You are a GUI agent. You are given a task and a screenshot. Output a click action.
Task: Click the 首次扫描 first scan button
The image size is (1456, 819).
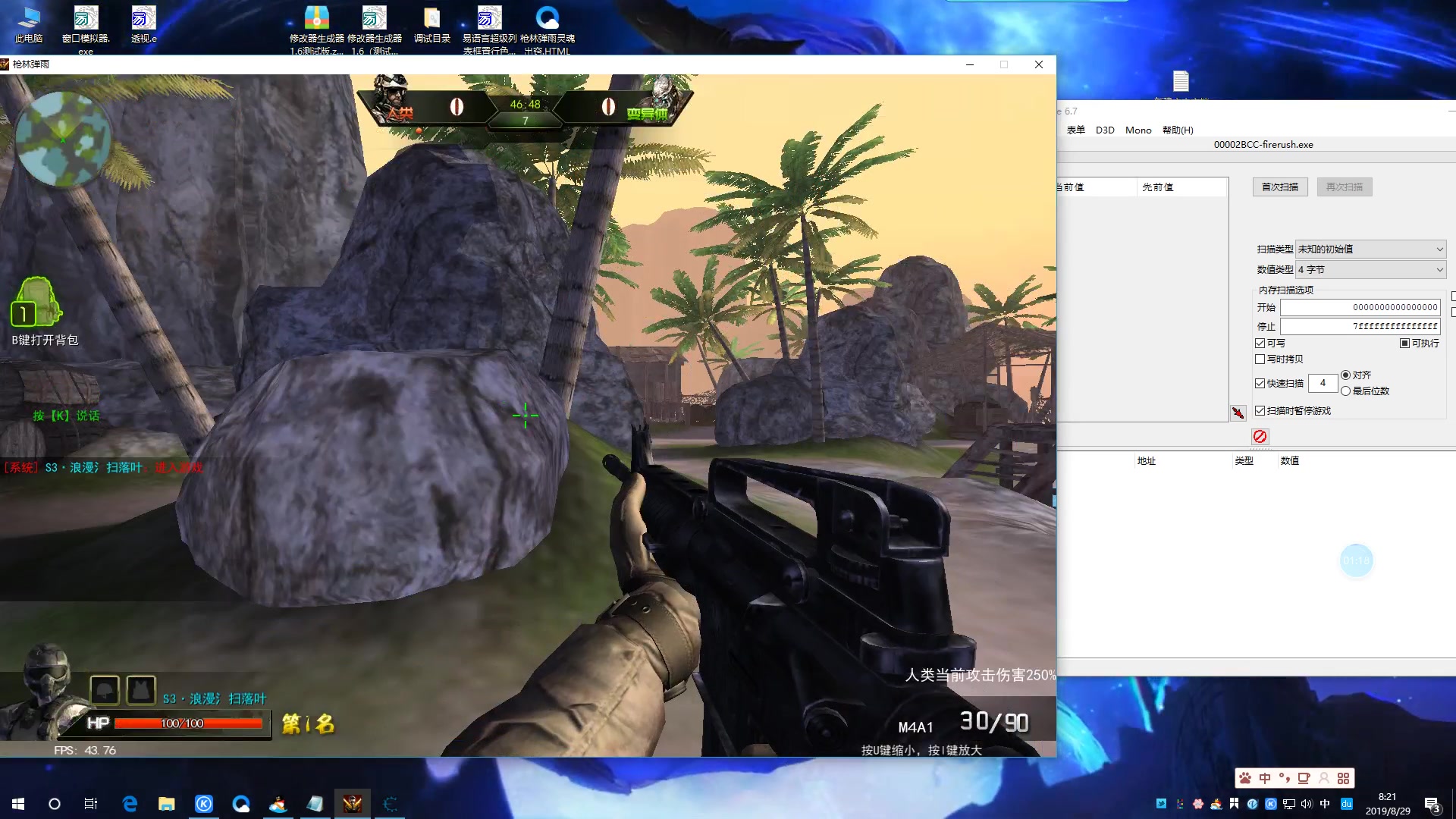[x=1279, y=187]
